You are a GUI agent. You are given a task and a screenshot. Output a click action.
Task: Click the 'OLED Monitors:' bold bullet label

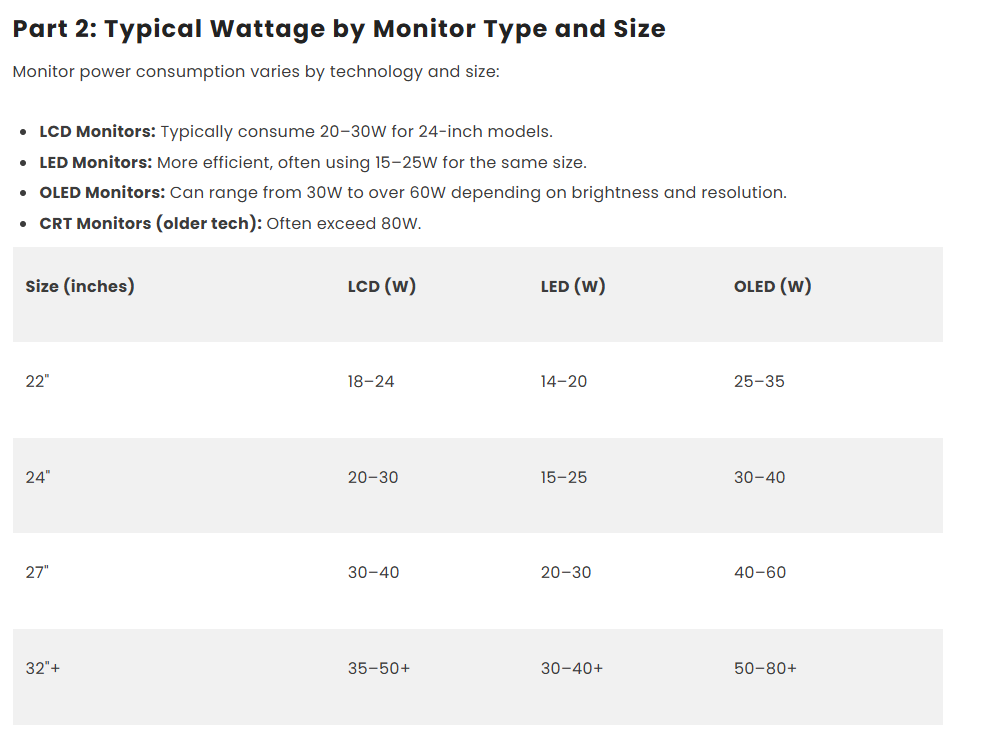(x=102, y=193)
